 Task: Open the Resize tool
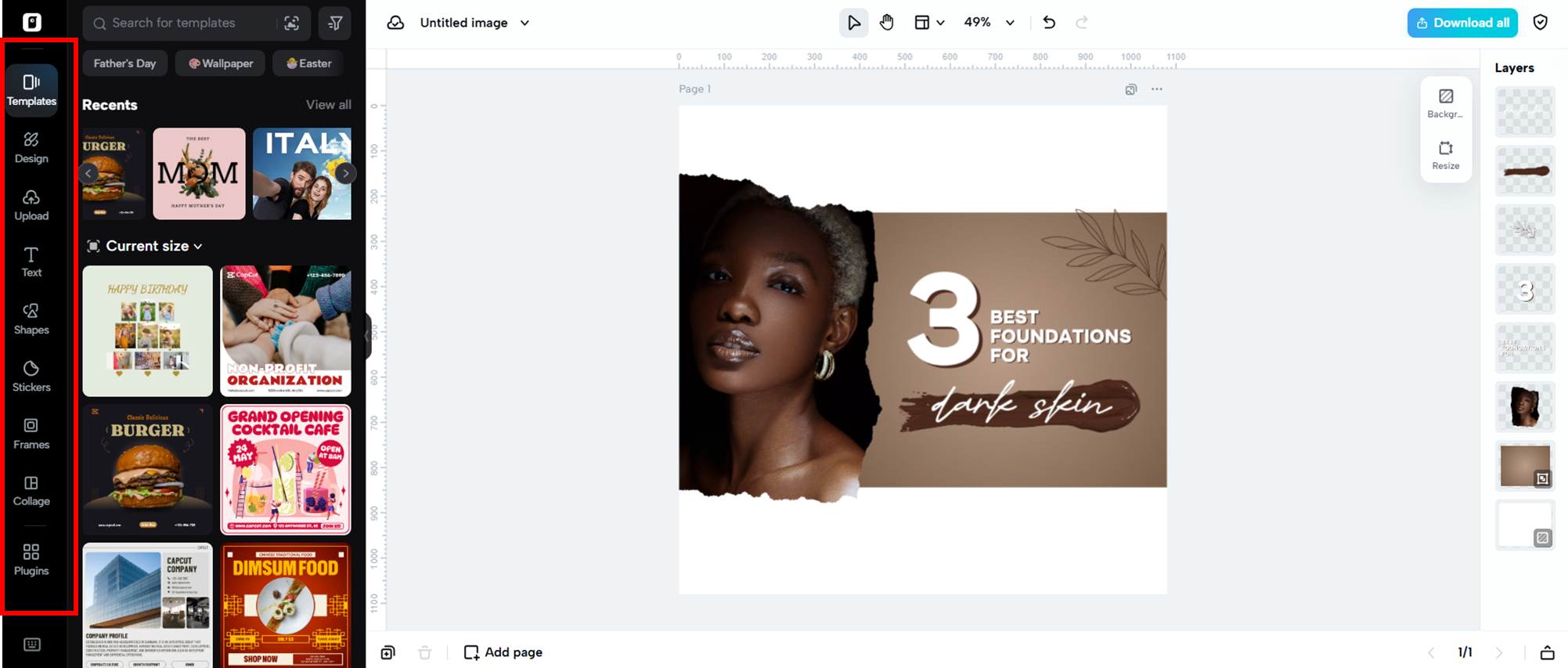click(1445, 155)
